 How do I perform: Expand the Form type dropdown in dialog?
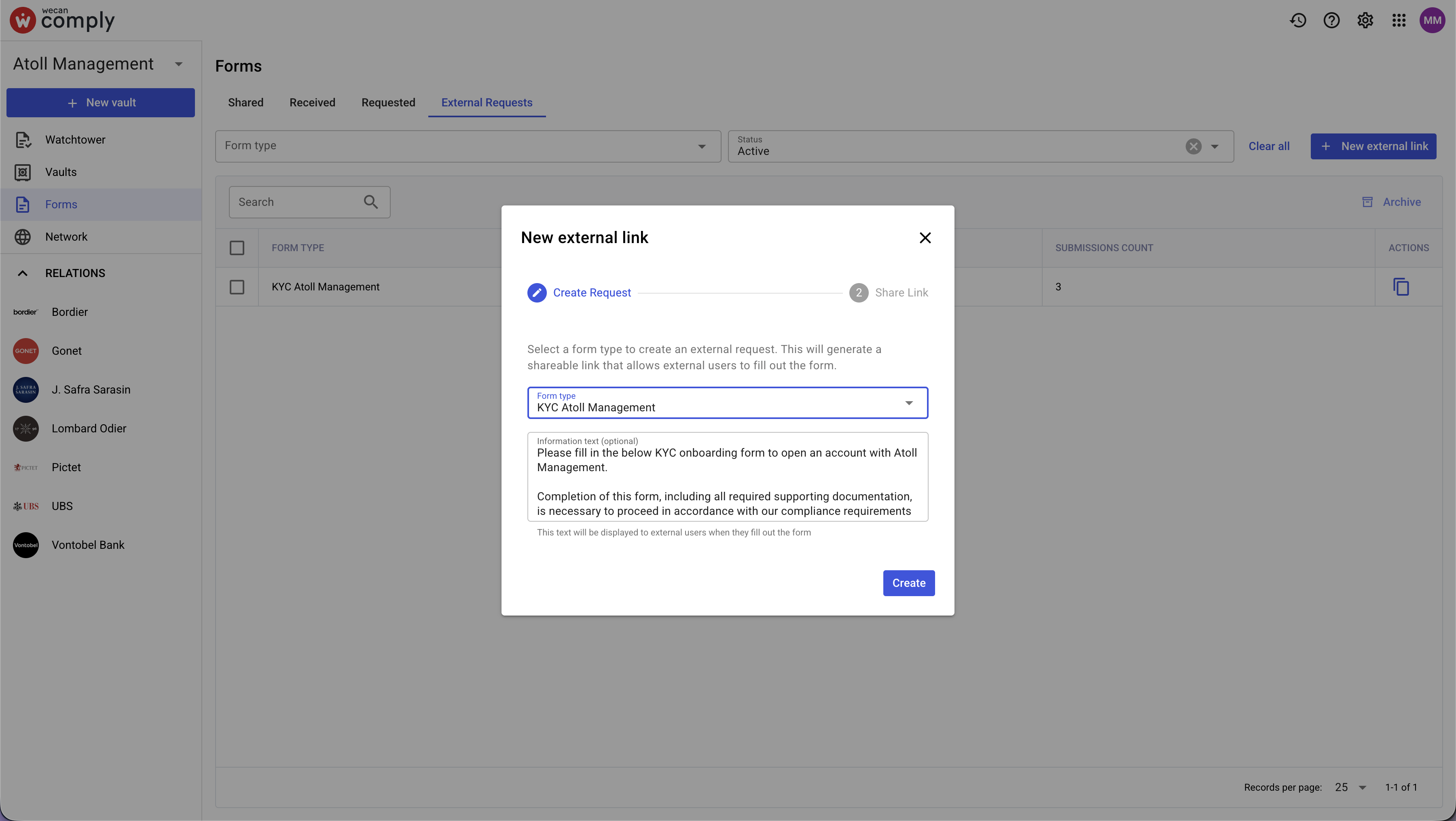[x=908, y=403]
